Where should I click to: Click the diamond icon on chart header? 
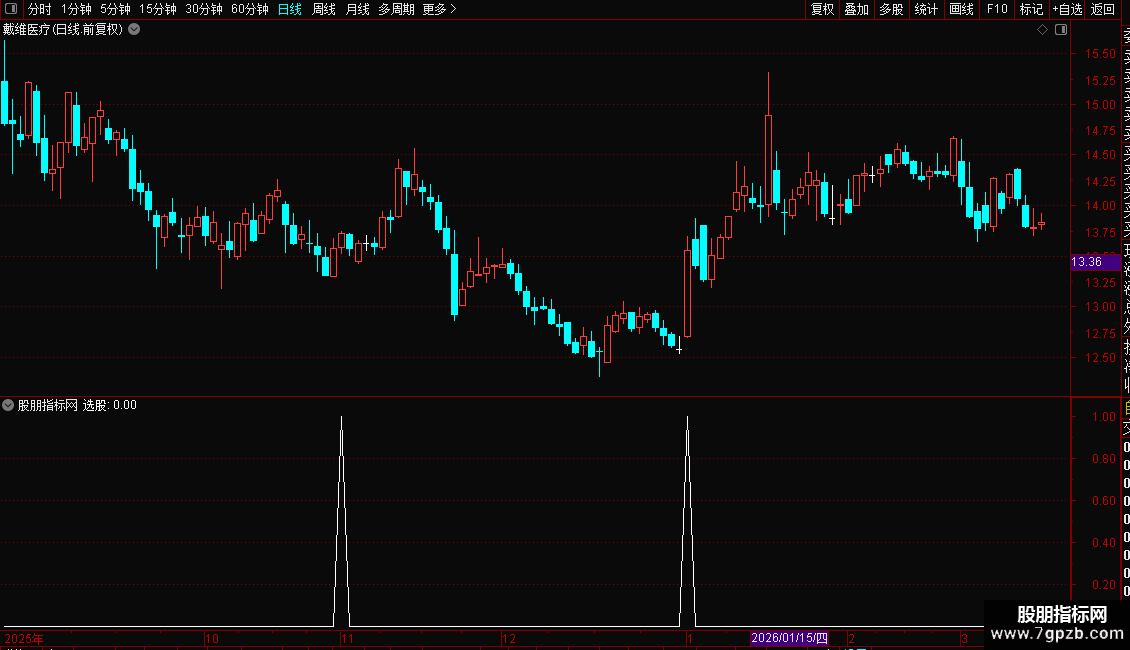tap(1042, 30)
